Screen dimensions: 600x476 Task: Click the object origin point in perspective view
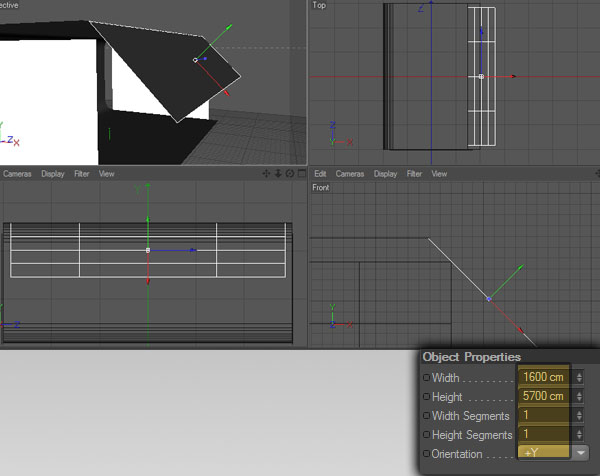pos(195,60)
